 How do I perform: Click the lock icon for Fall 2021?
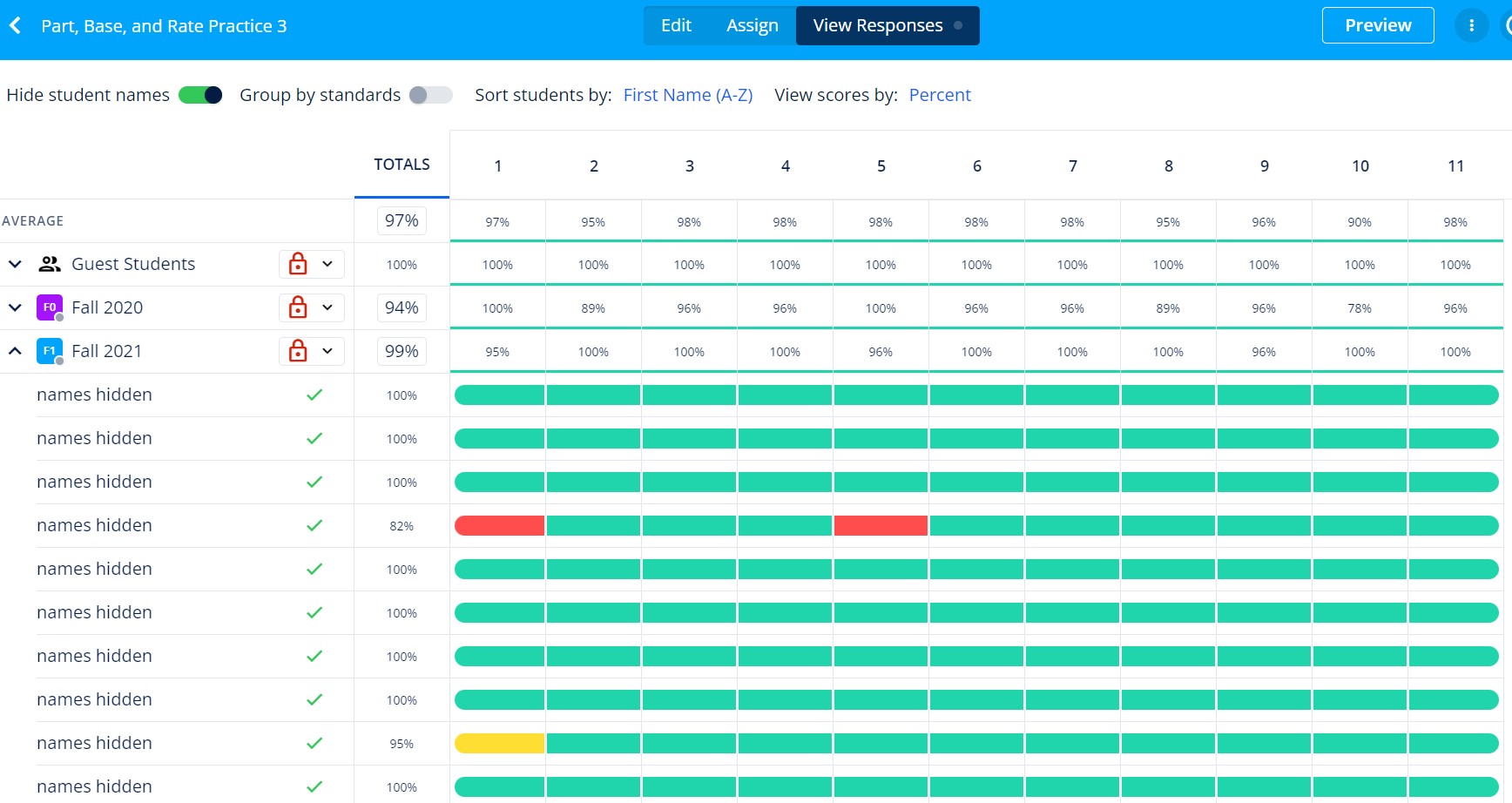coord(298,351)
